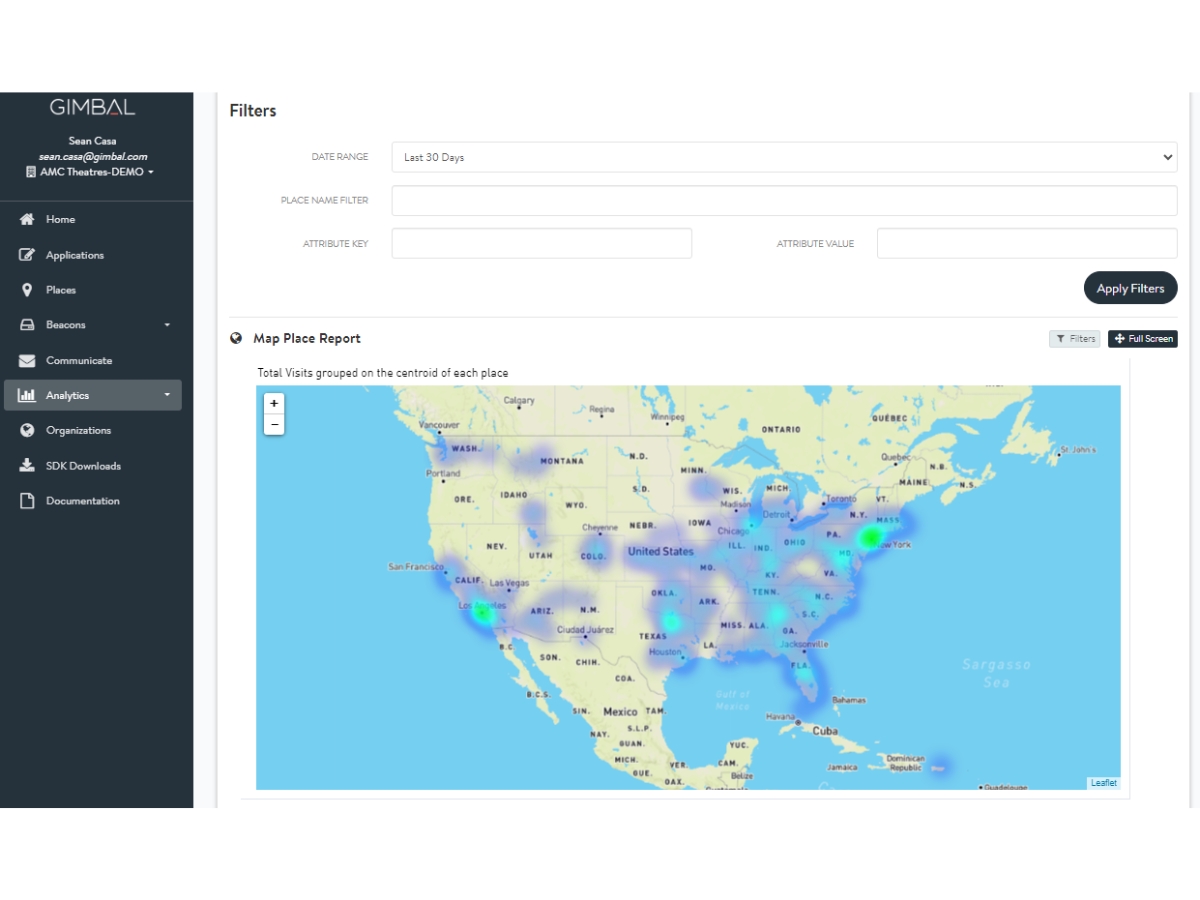Expand the Analytics submenu arrow
The image size is (1200, 900).
tap(167, 395)
